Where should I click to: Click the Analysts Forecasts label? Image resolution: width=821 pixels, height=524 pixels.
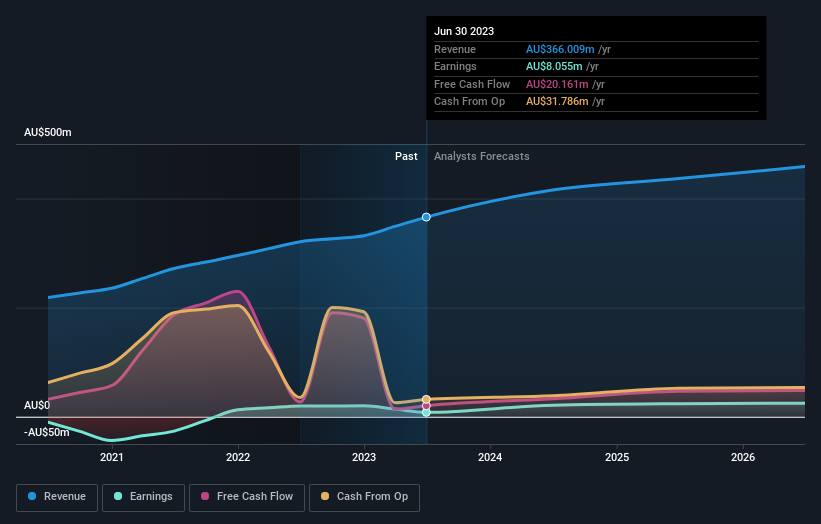pyautogui.click(x=482, y=157)
